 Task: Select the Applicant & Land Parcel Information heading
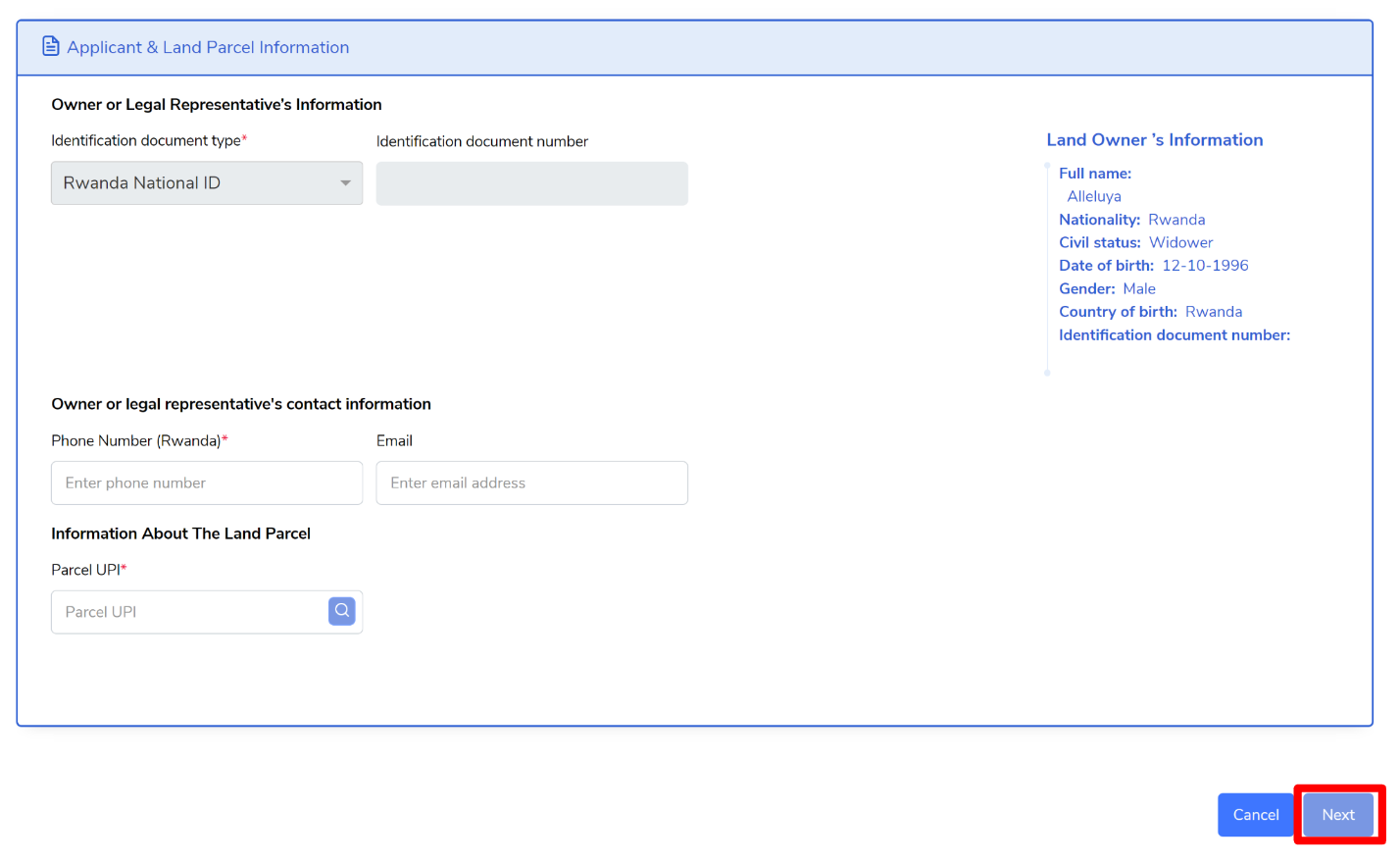tap(208, 47)
